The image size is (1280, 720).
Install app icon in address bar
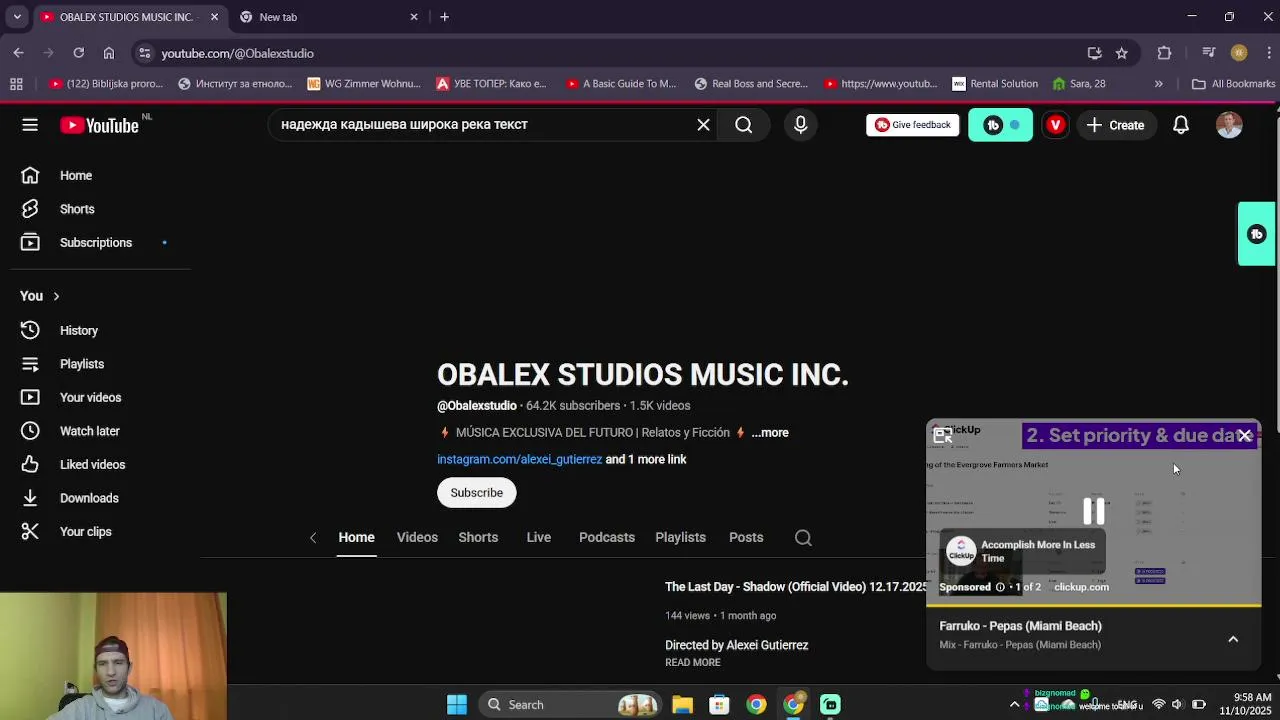pyautogui.click(x=1094, y=53)
